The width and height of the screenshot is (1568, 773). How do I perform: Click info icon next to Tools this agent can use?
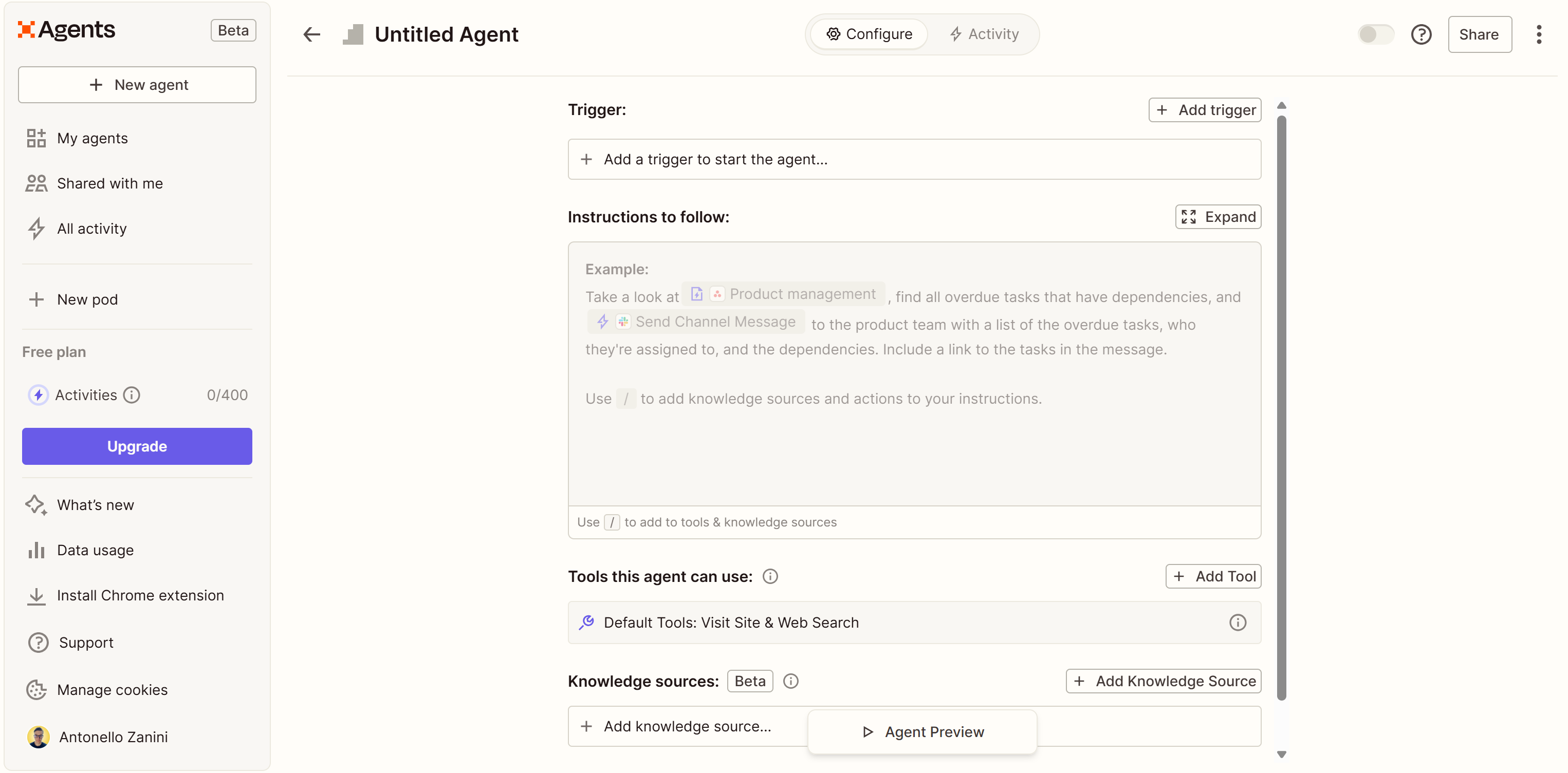point(769,576)
